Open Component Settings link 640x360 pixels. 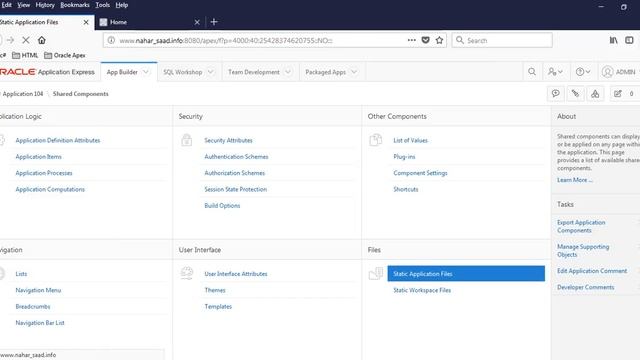coord(420,173)
